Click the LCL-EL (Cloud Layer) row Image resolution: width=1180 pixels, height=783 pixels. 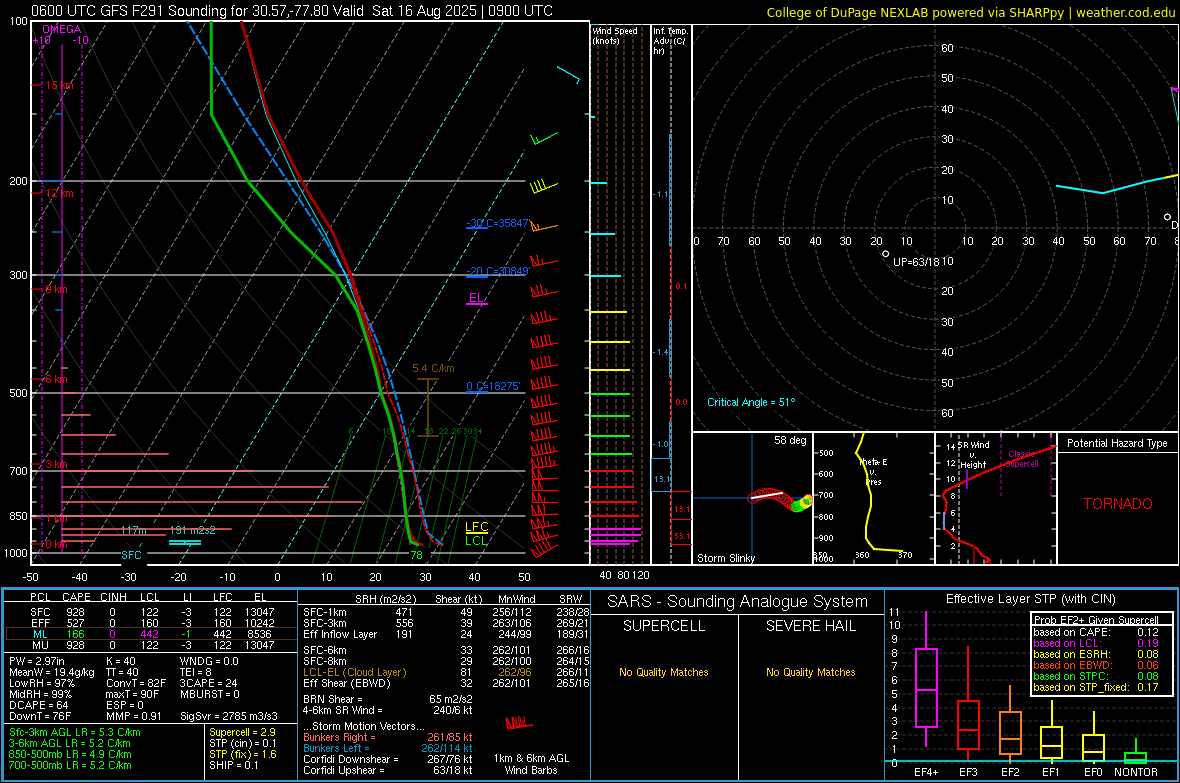tap(446, 672)
